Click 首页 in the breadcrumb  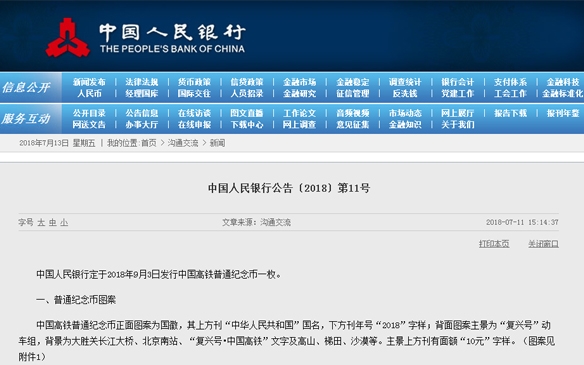(x=149, y=143)
